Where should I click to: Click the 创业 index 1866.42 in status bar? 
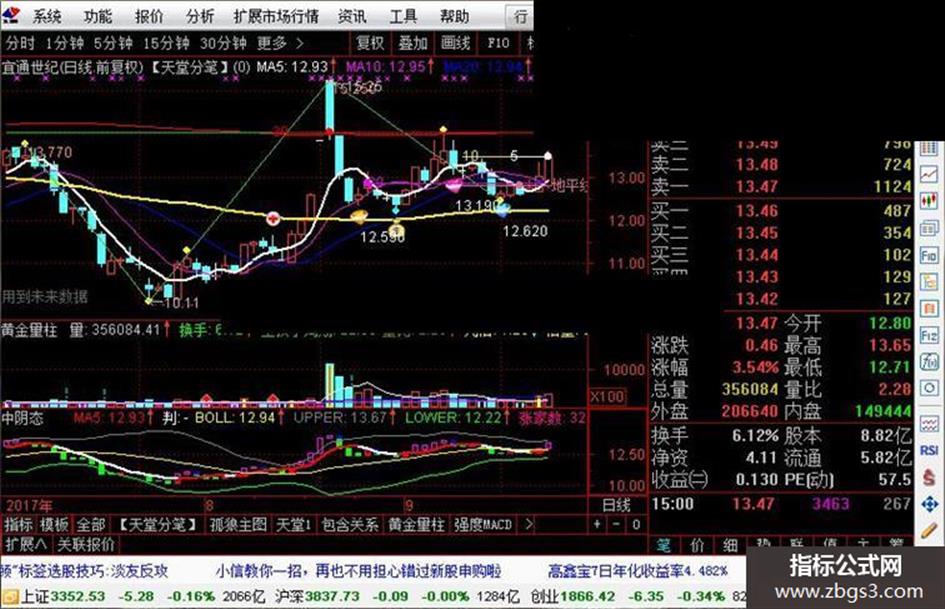pos(573,596)
